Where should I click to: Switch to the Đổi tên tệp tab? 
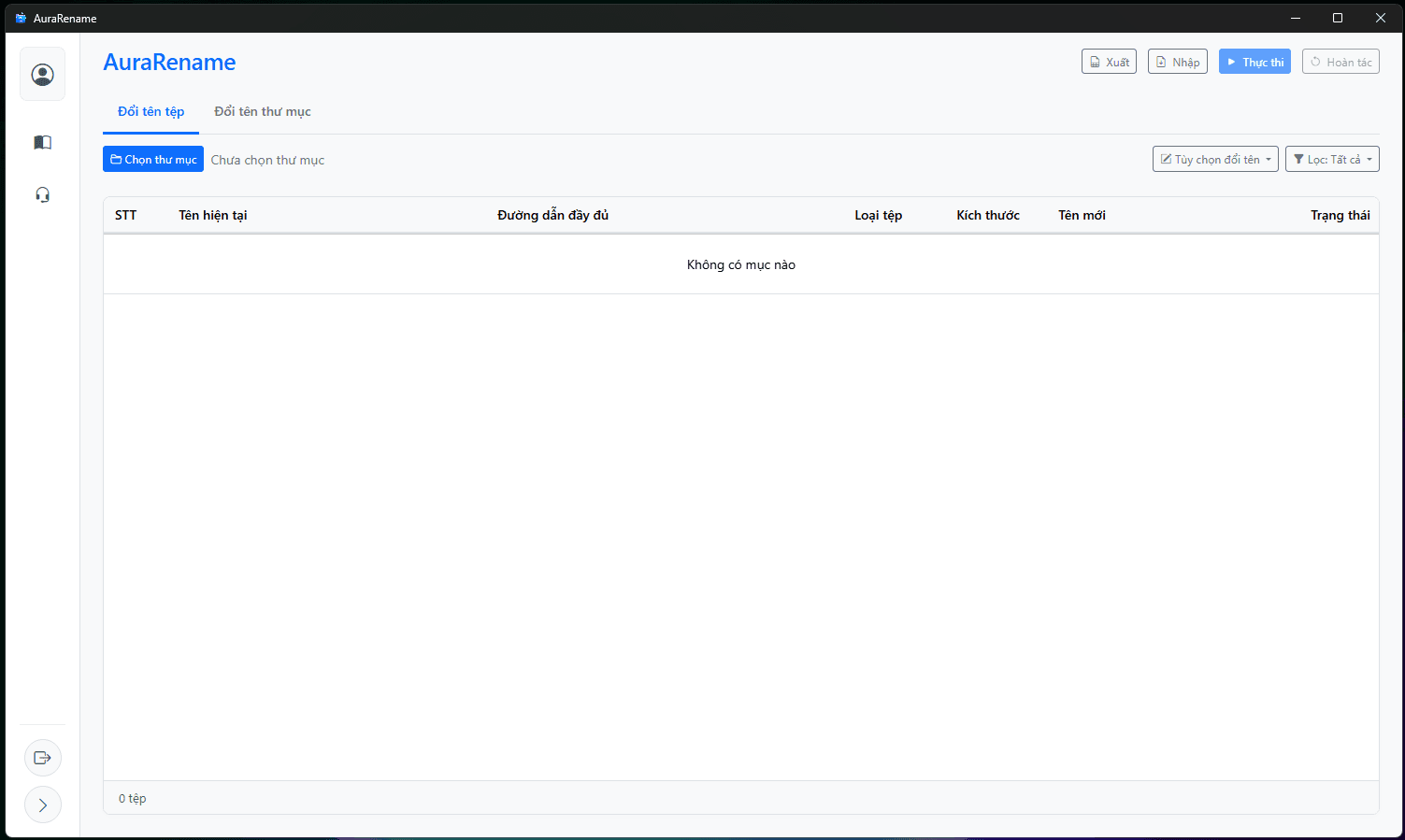(x=151, y=112)
